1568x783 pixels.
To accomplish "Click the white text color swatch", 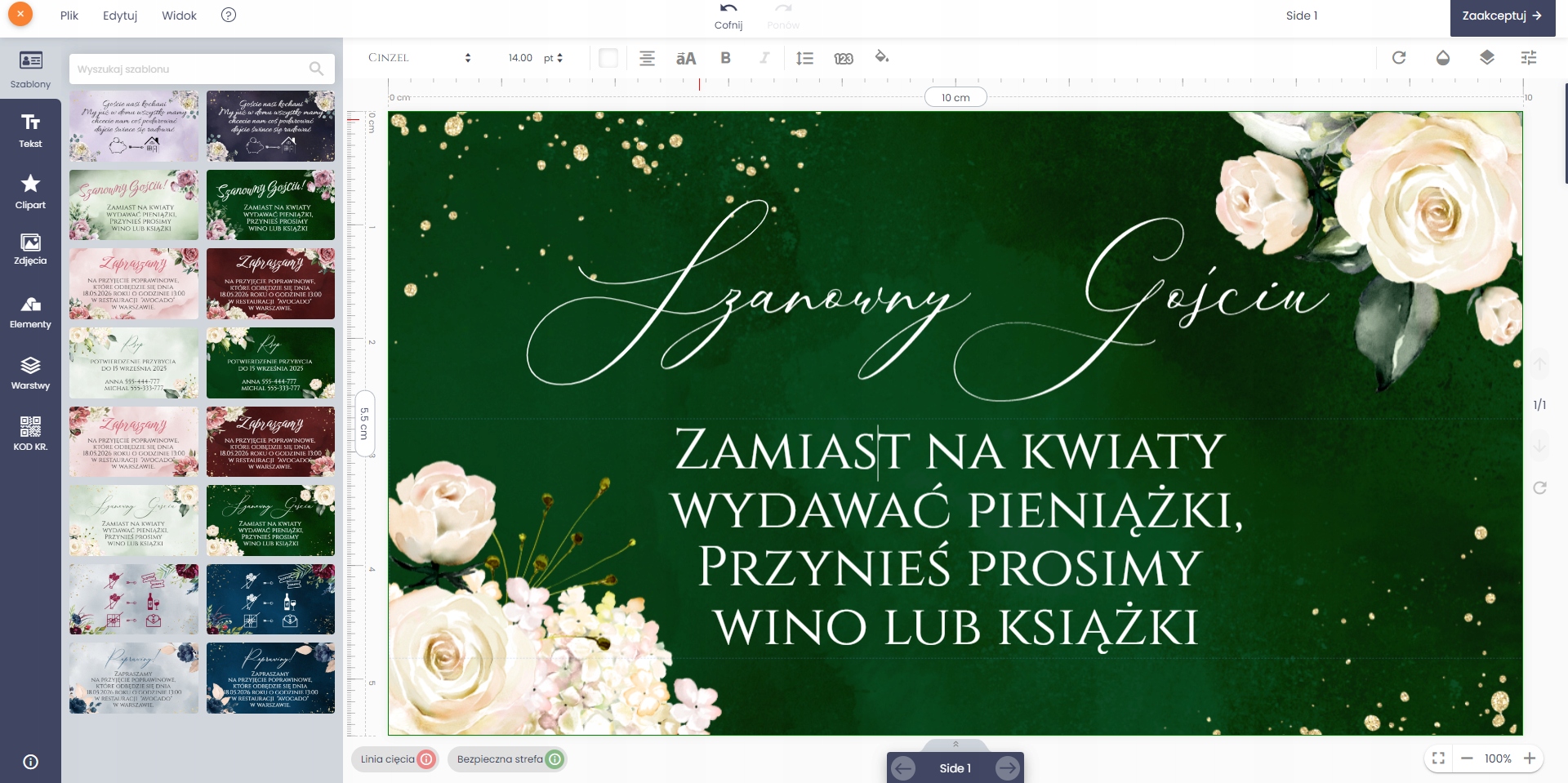I will tap(608, 58).
